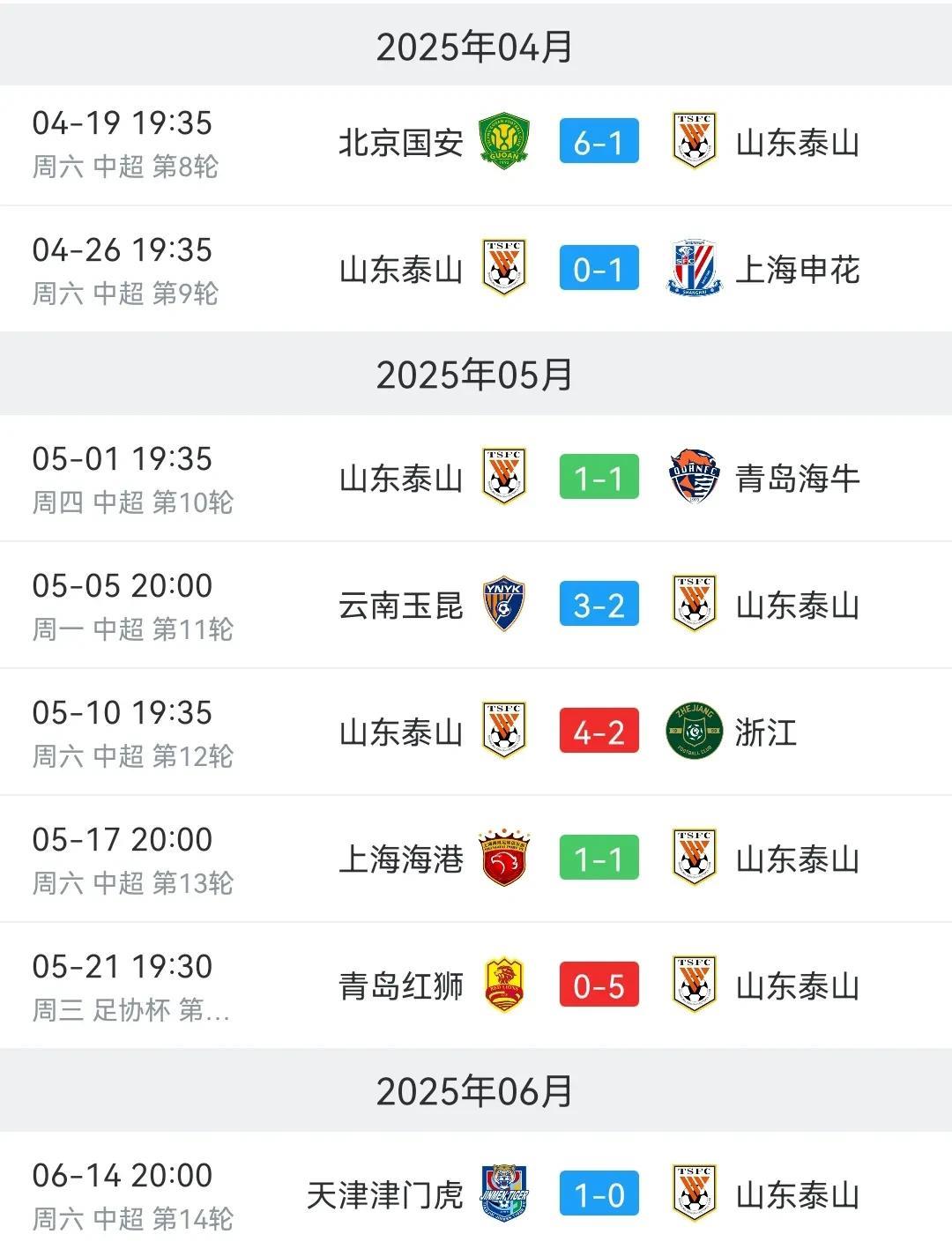Open the 05-21 足协杯 match details
This screenshot has height=1249, width=952.
476,985
